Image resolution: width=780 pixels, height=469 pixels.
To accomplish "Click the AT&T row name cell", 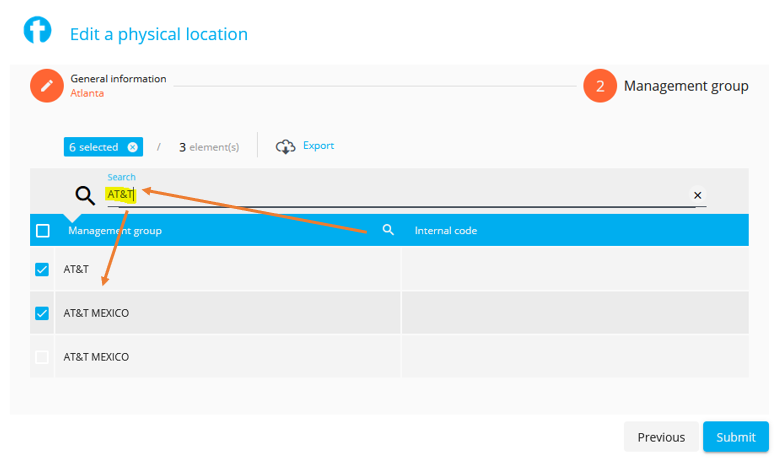I will pos(227,269).
